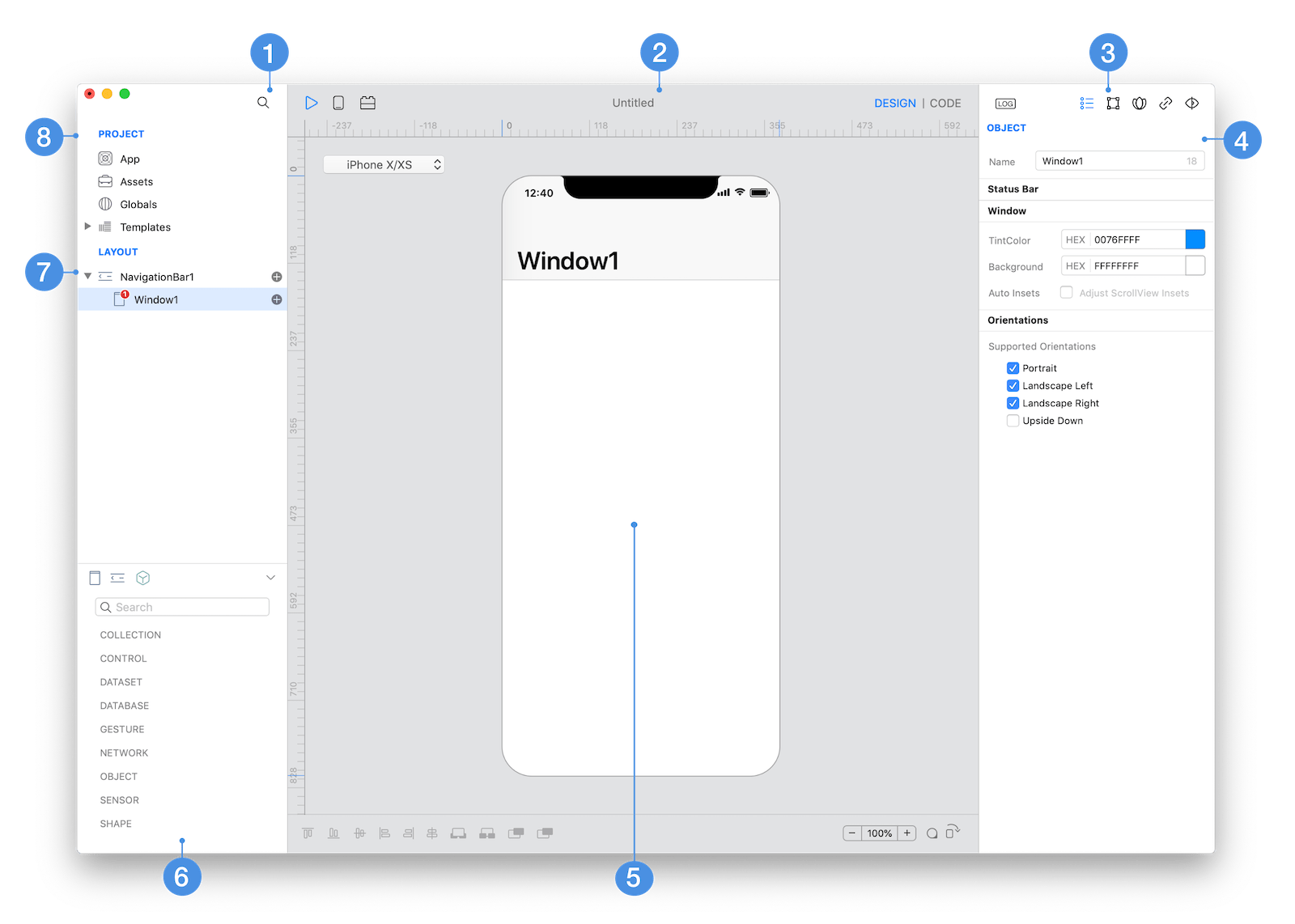Add child to NavigationBar1 with plus icon
1295x924 pixels.
point(277,277)
